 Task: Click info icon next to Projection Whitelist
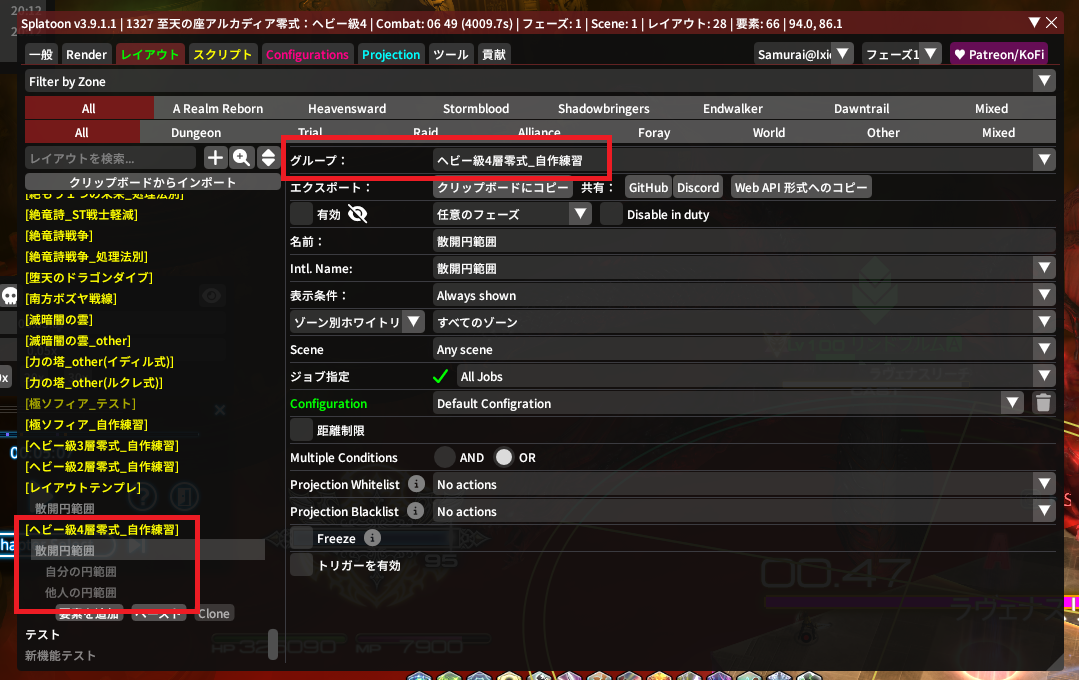pos(417,484)
